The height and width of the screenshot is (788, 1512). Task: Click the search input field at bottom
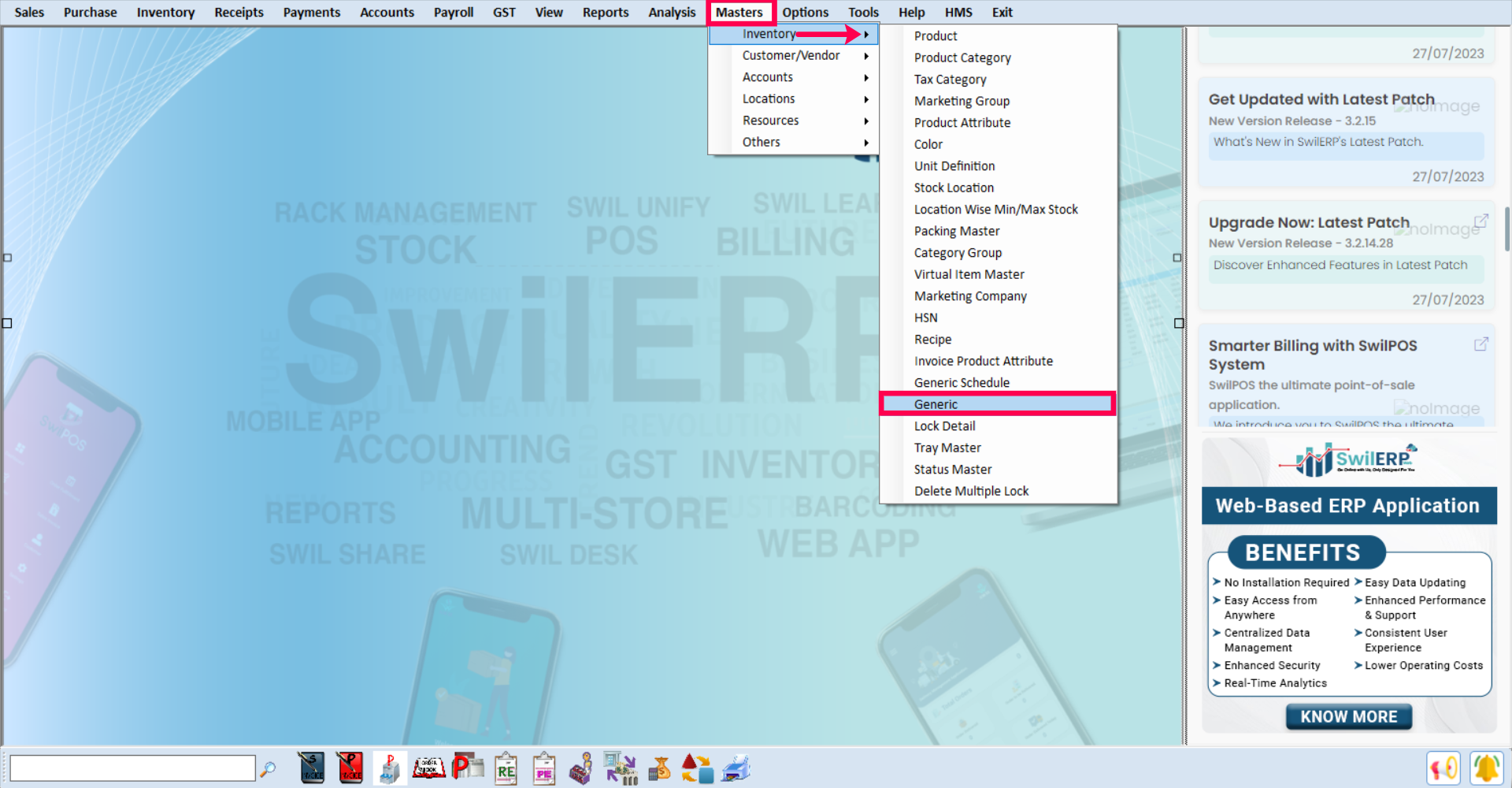132,768
